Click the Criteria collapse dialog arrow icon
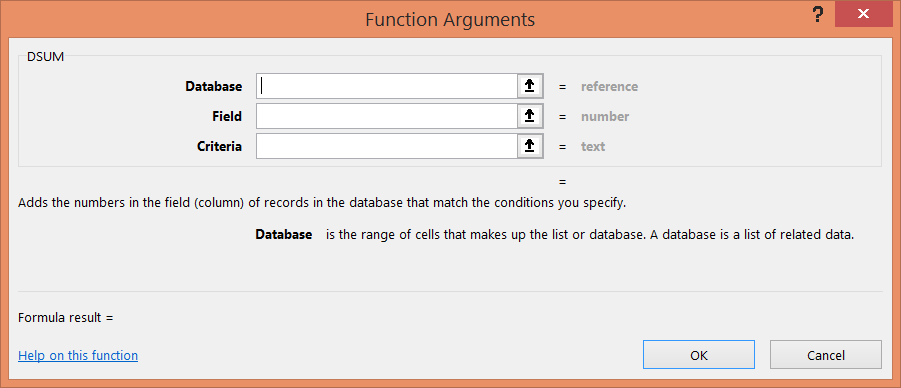The image size is (901, 388). pyautogui.click(x=529, y=146)
